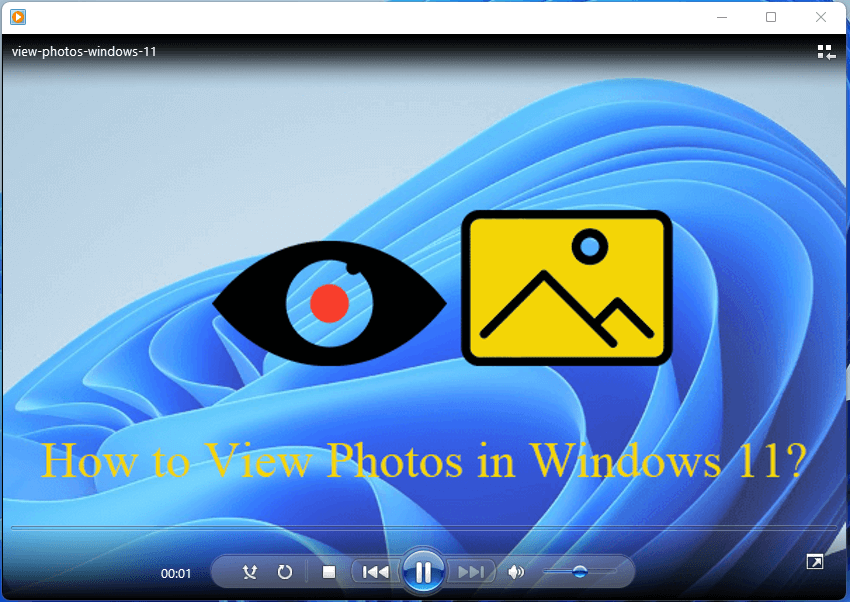
Task: Click the view-photos-windows-11 title text
Action: pos(84,51)
